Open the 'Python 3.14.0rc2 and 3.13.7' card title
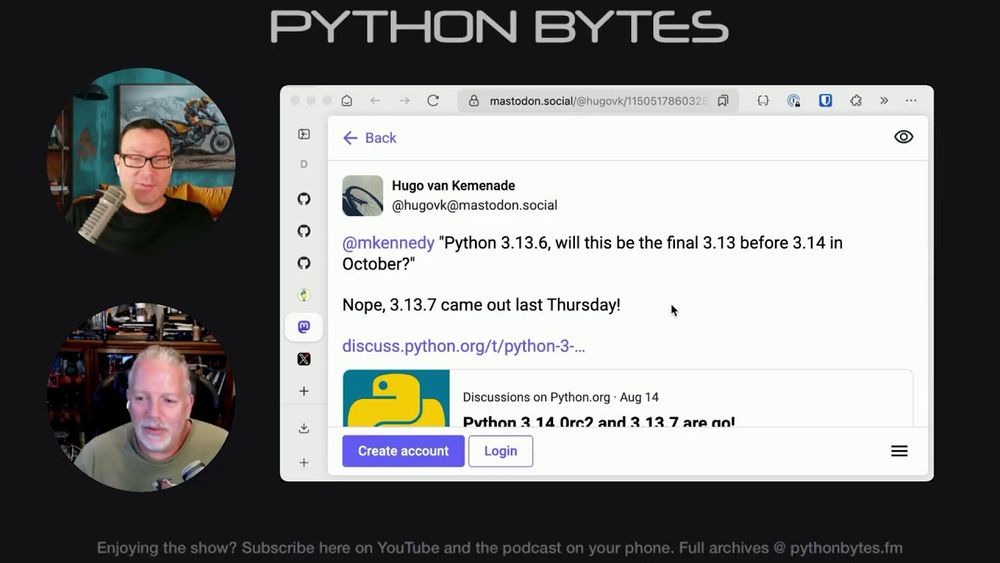Image resolution: width=1000 pixels, height=563 pixels. click(599, 421)
